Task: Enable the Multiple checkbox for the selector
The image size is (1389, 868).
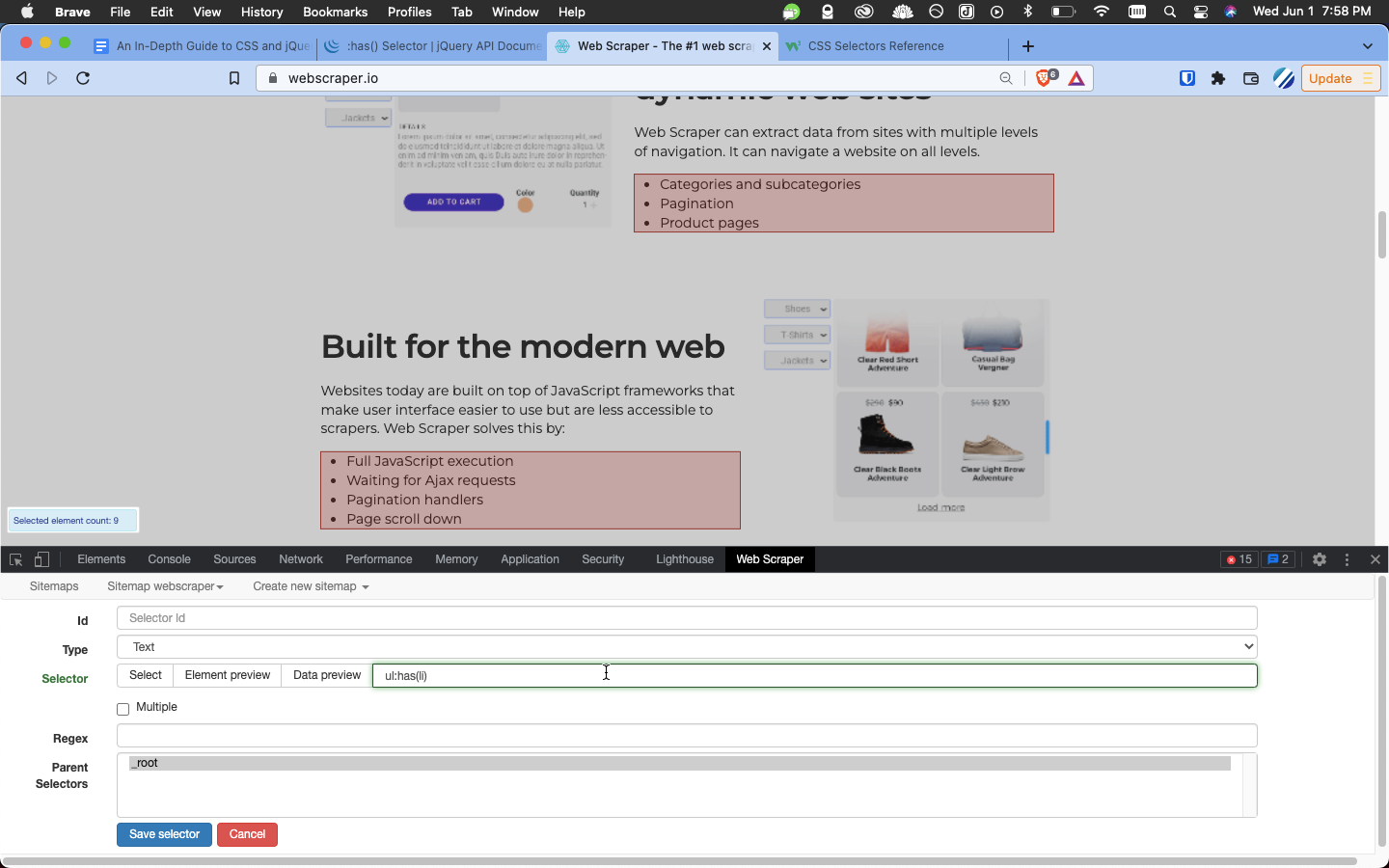Action: [123, 707]
